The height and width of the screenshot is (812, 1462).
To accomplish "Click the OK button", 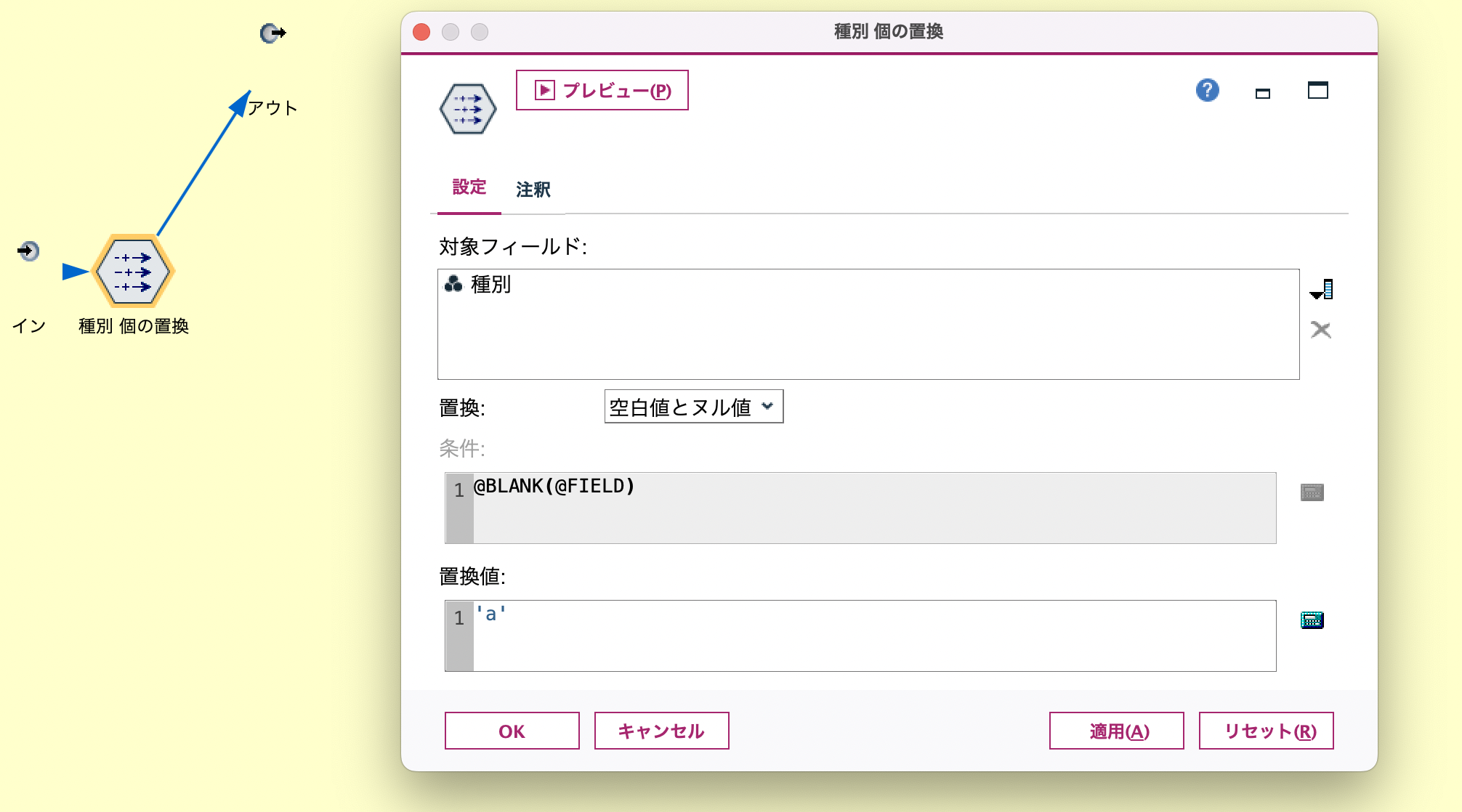I will pos(511,731).
